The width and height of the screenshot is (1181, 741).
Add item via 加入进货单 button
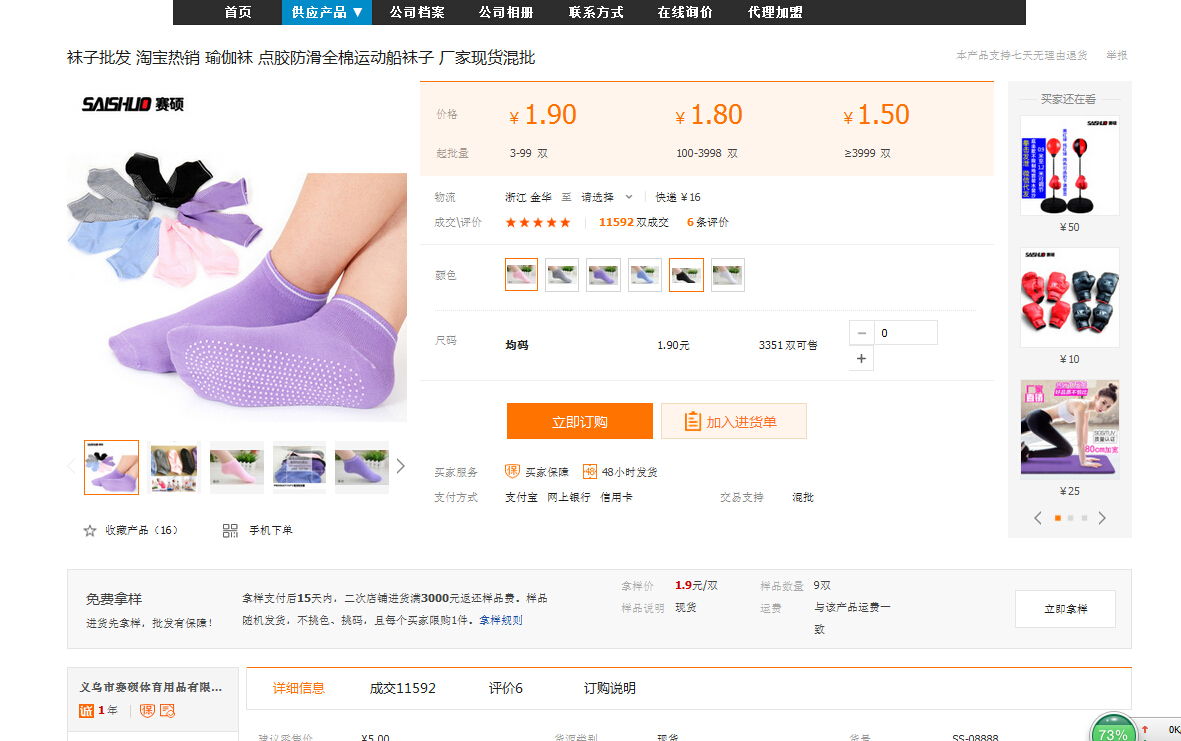tap(733, 422)
